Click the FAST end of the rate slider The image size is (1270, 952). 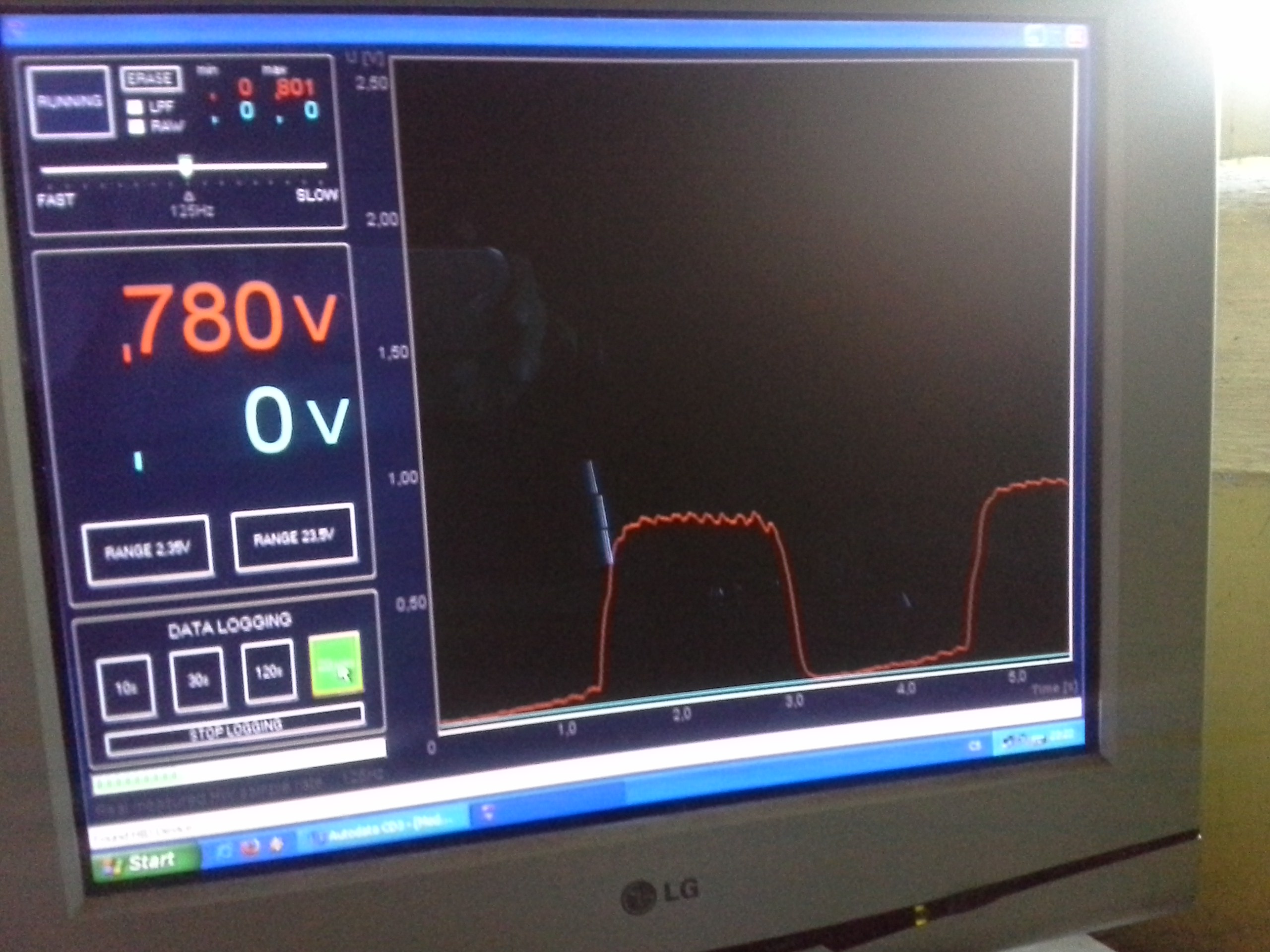coord(56,200)
